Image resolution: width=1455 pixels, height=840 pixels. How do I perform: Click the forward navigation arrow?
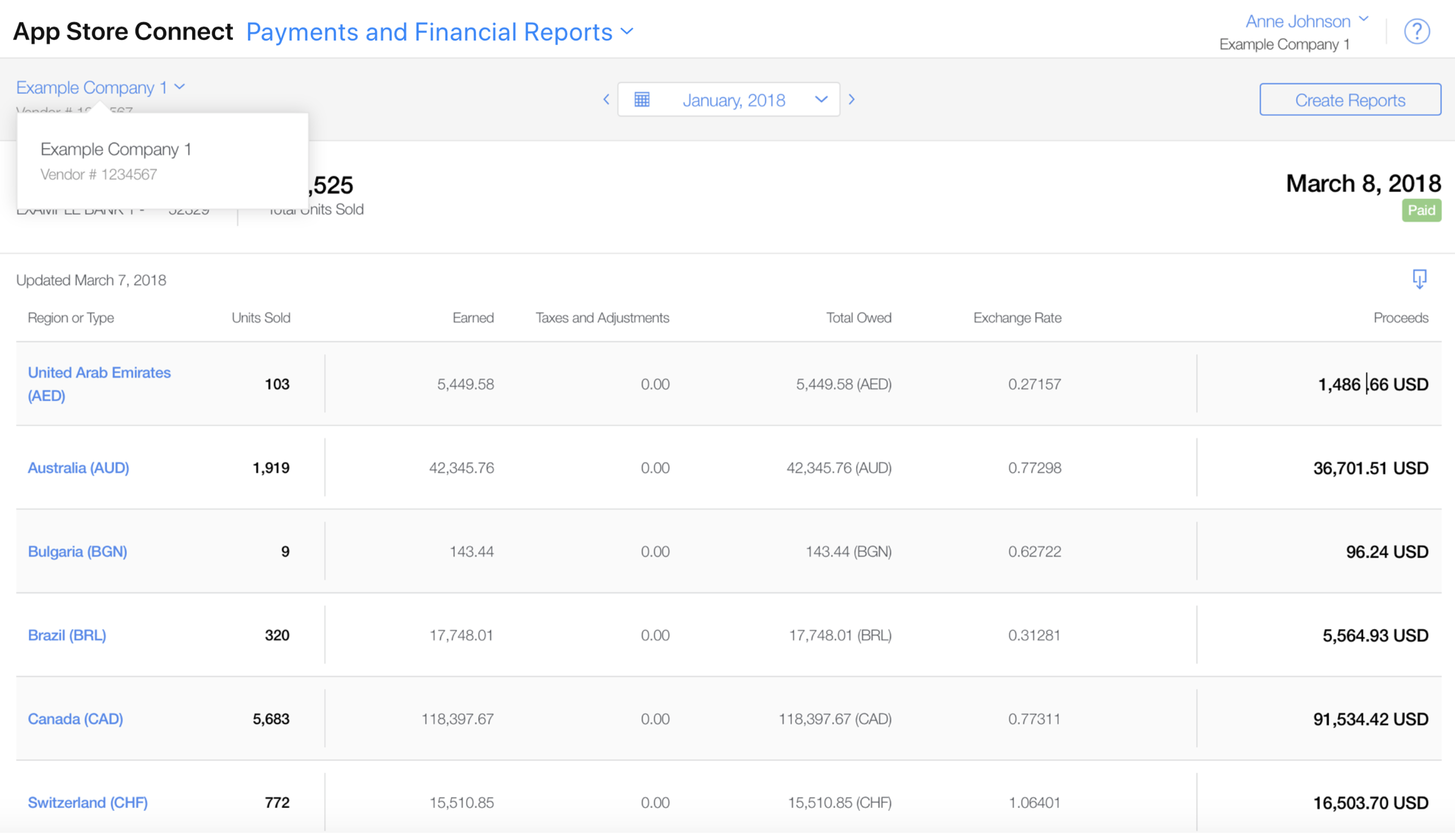pos(853,98)
